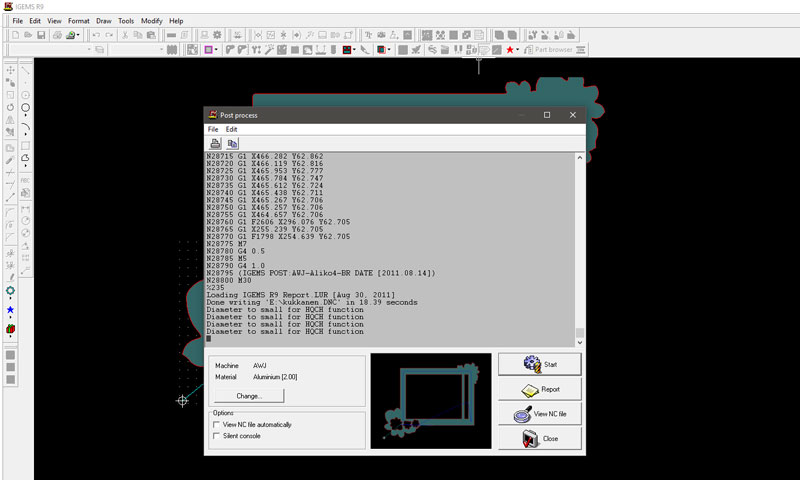Click the 'Aluminium [2.00]' material value
This screenshot has width=800, height=480.
click(x=275, y=377)
